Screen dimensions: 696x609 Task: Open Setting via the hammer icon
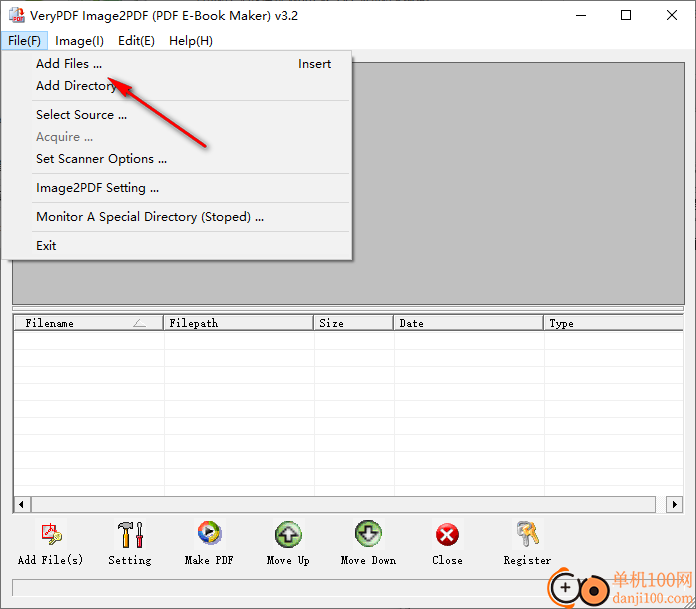[130, 534]
